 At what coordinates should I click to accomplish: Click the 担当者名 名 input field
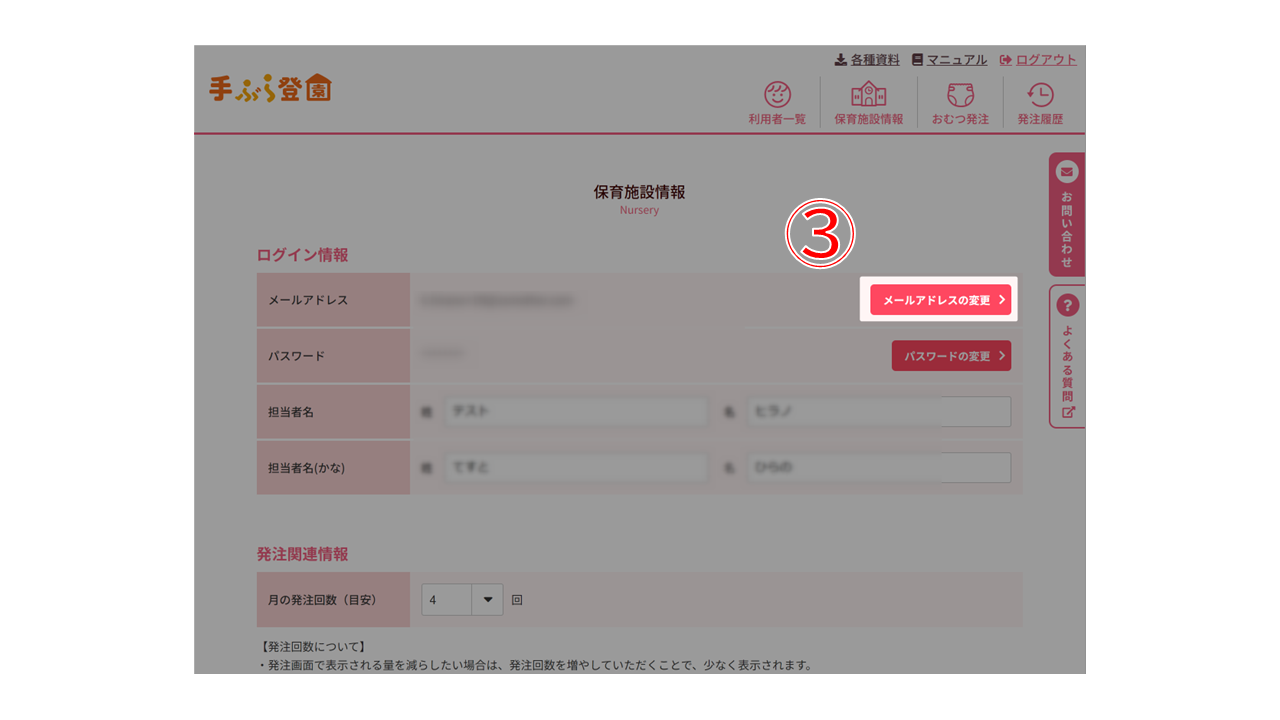click(878, 411)
